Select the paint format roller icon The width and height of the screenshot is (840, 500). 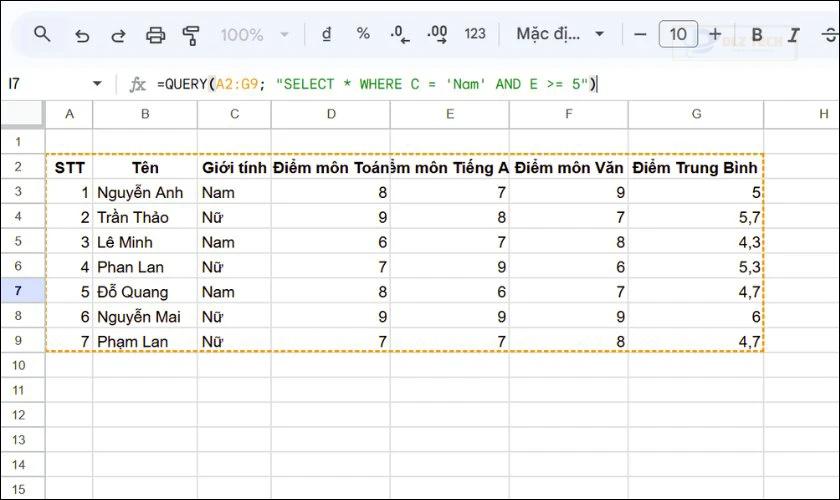(191, 35)
